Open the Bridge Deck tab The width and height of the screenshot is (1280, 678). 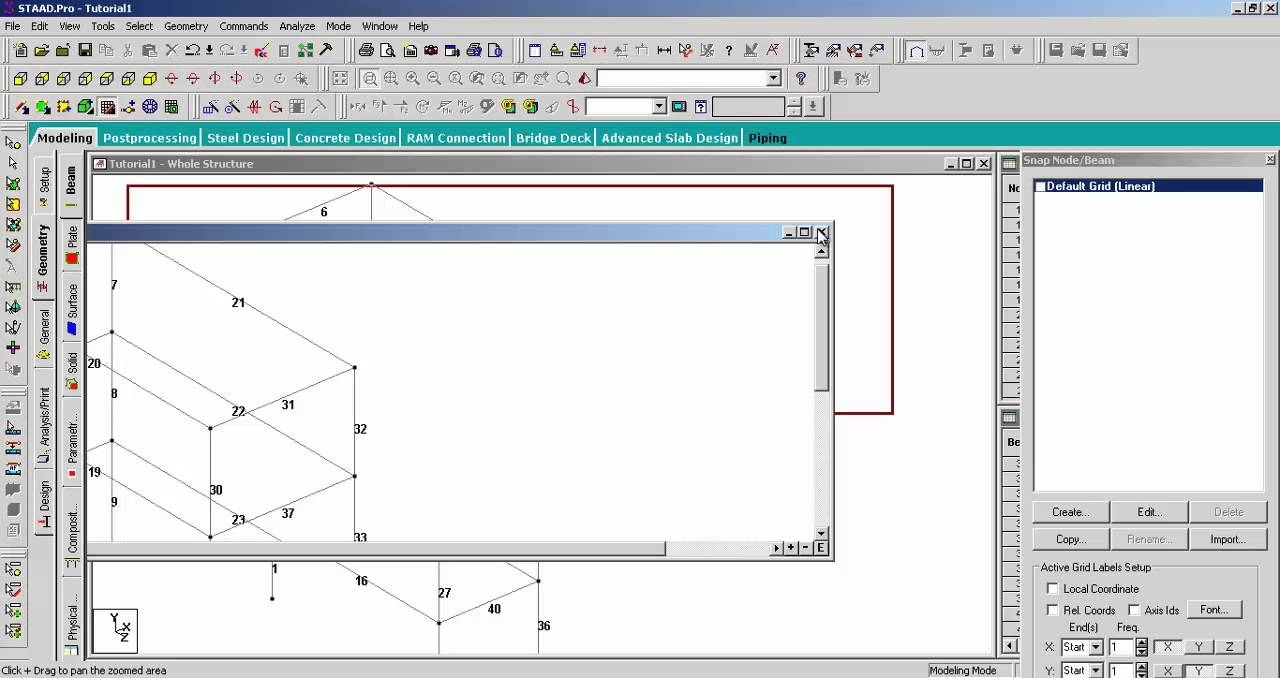pos(554,138)
